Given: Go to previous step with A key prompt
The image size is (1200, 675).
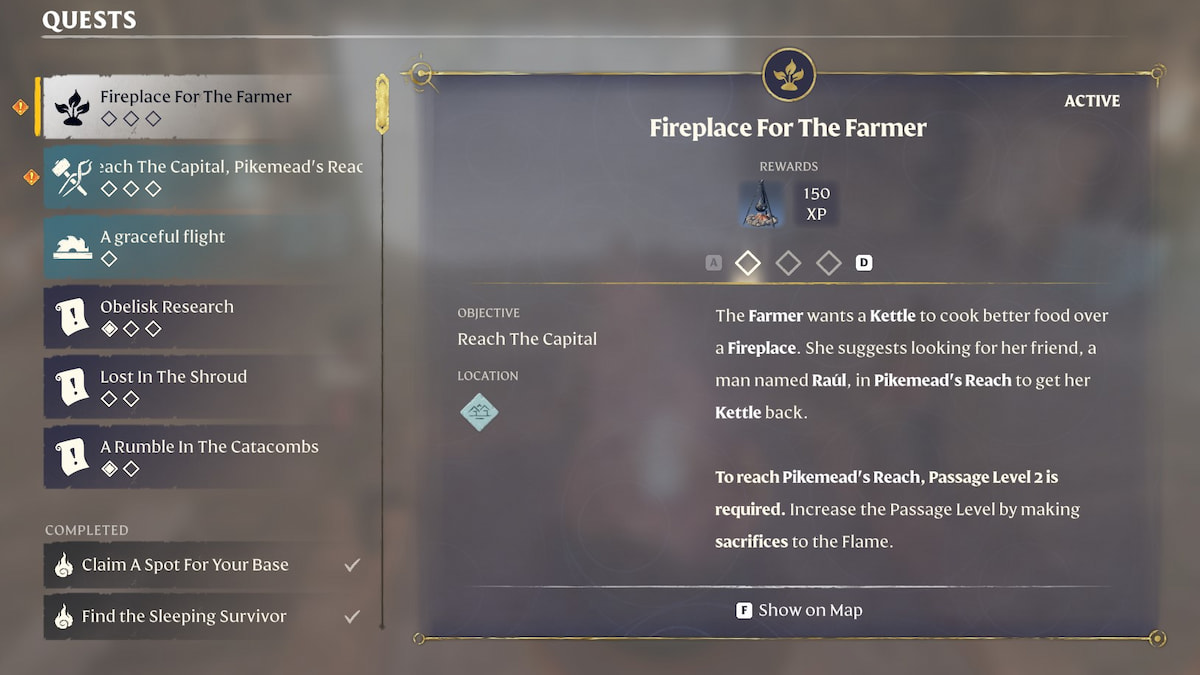Looking at the screenshot, I should point(713,263).
